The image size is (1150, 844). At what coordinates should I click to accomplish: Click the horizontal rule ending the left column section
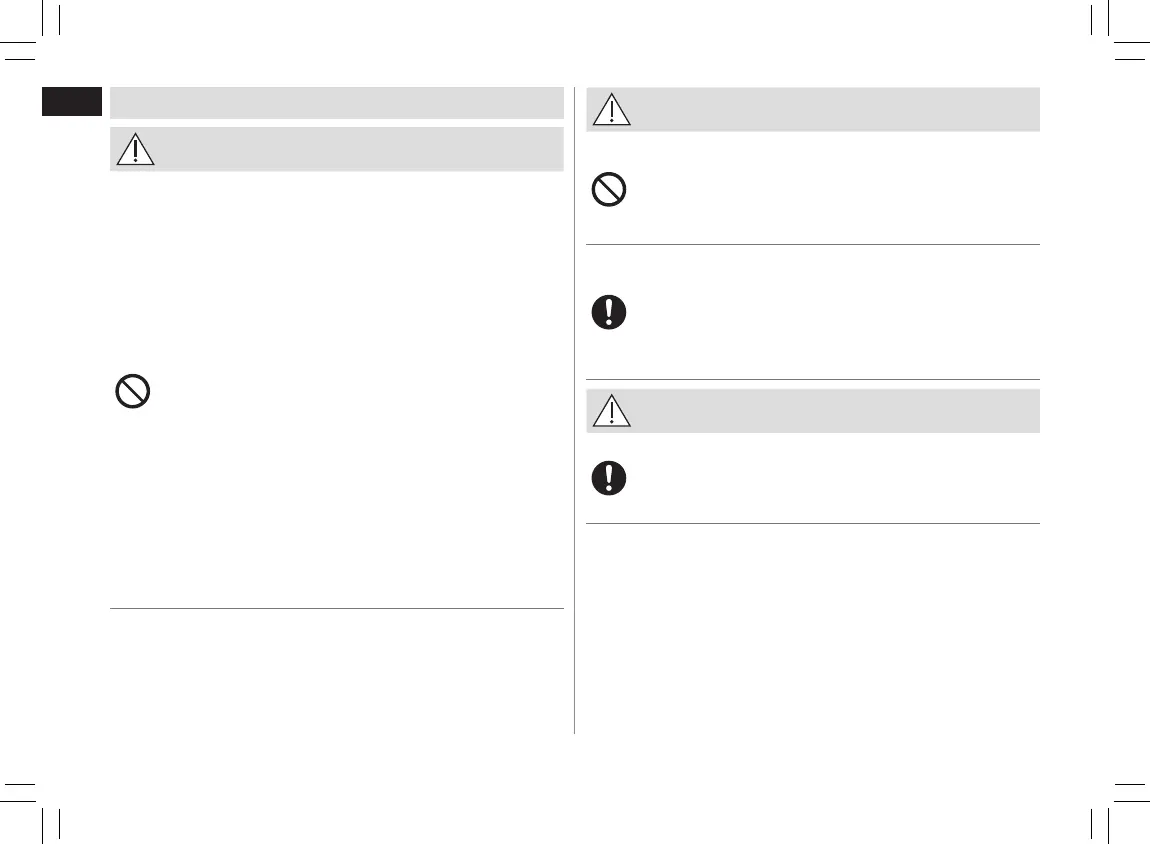click(x=336, y=608)
